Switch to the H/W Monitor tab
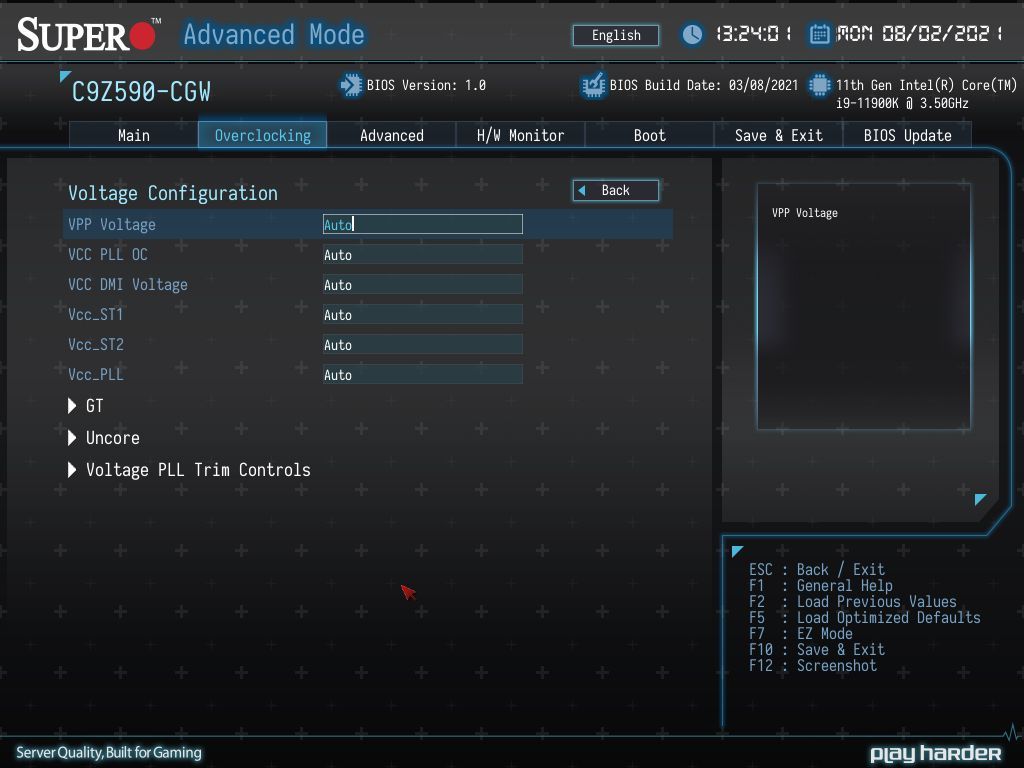Screen dimensions: 1024x768 (520, 135)
